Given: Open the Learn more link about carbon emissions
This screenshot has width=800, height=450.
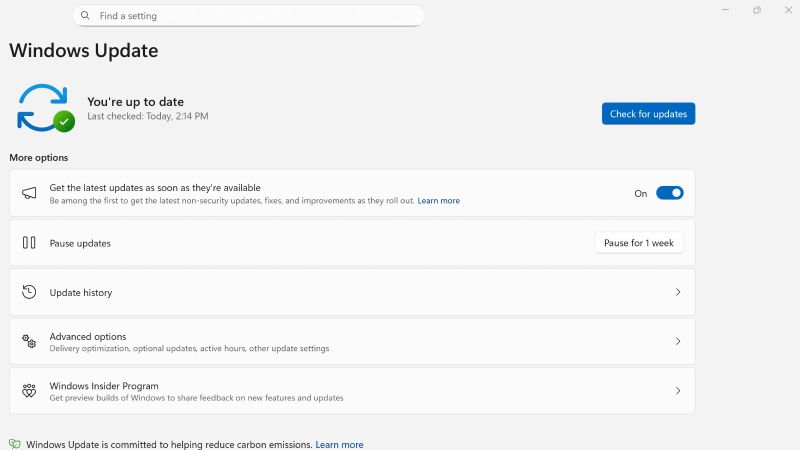Looking at the screenshot, I should (339, 444).
